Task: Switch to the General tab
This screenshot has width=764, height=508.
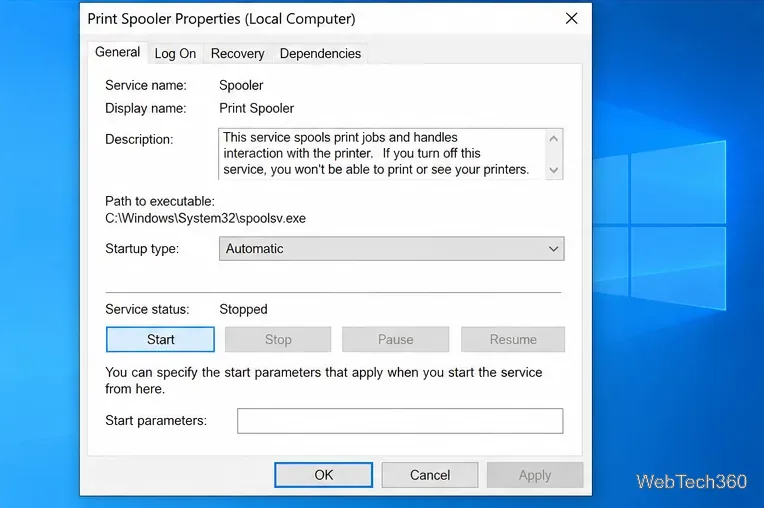Action: point(117,52)
